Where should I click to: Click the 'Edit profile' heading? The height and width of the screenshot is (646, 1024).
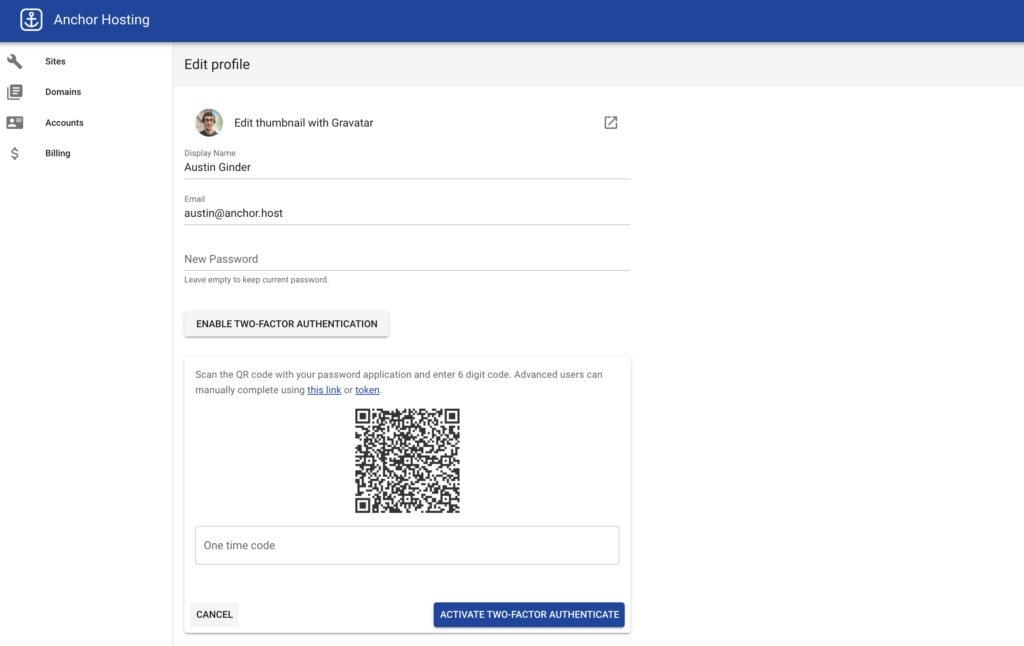217,64
